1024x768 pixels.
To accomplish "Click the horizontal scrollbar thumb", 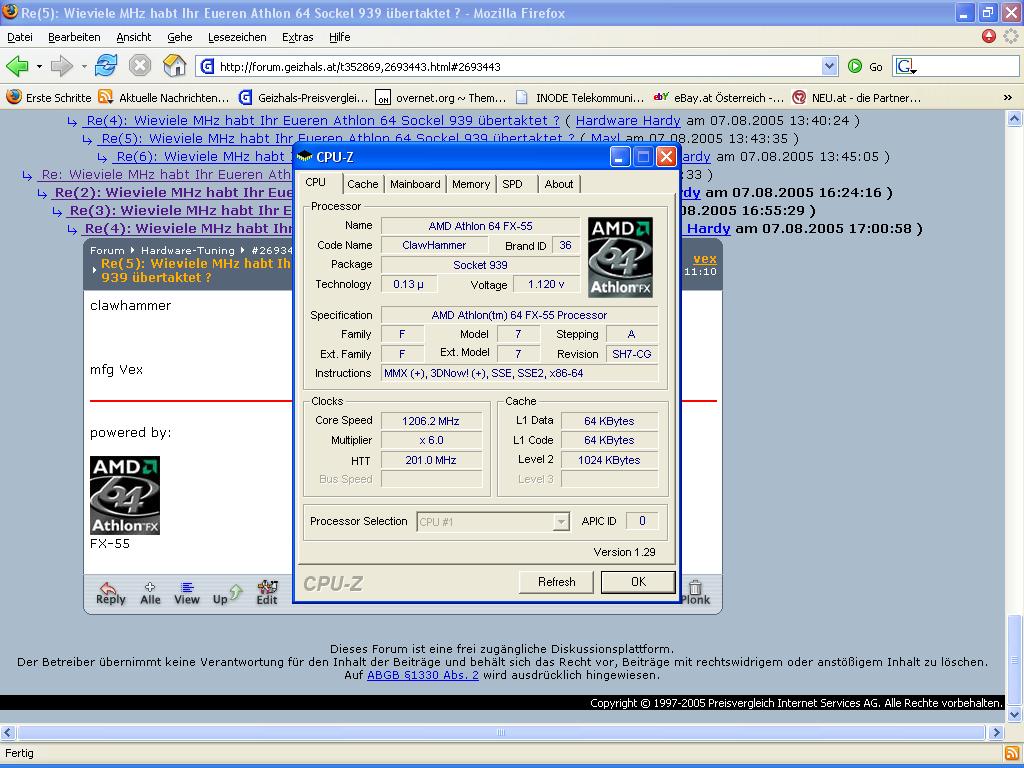I will coord(501,732).
